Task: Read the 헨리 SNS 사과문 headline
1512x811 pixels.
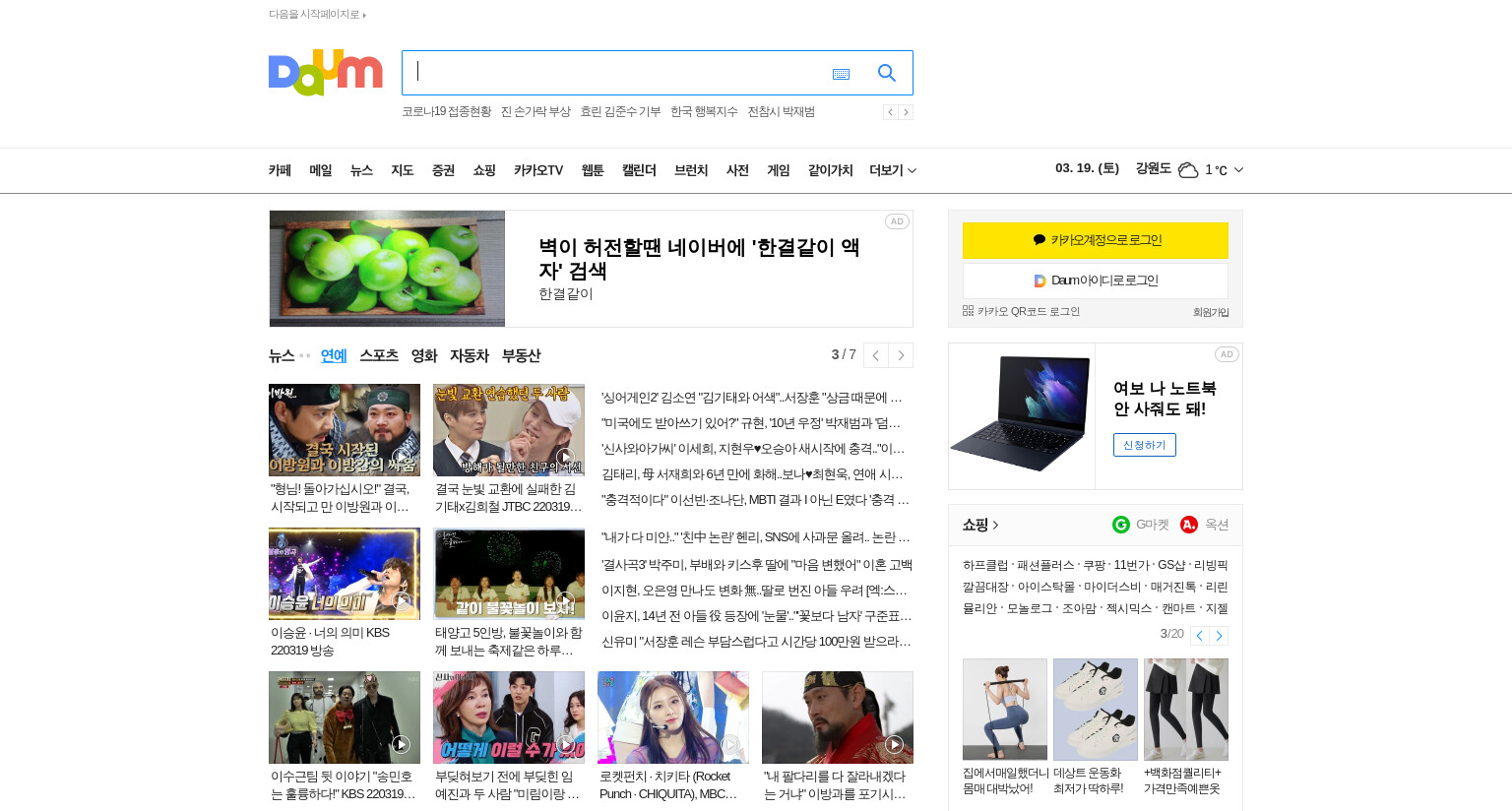Action: pyautogui.click(x=756, y=537)
